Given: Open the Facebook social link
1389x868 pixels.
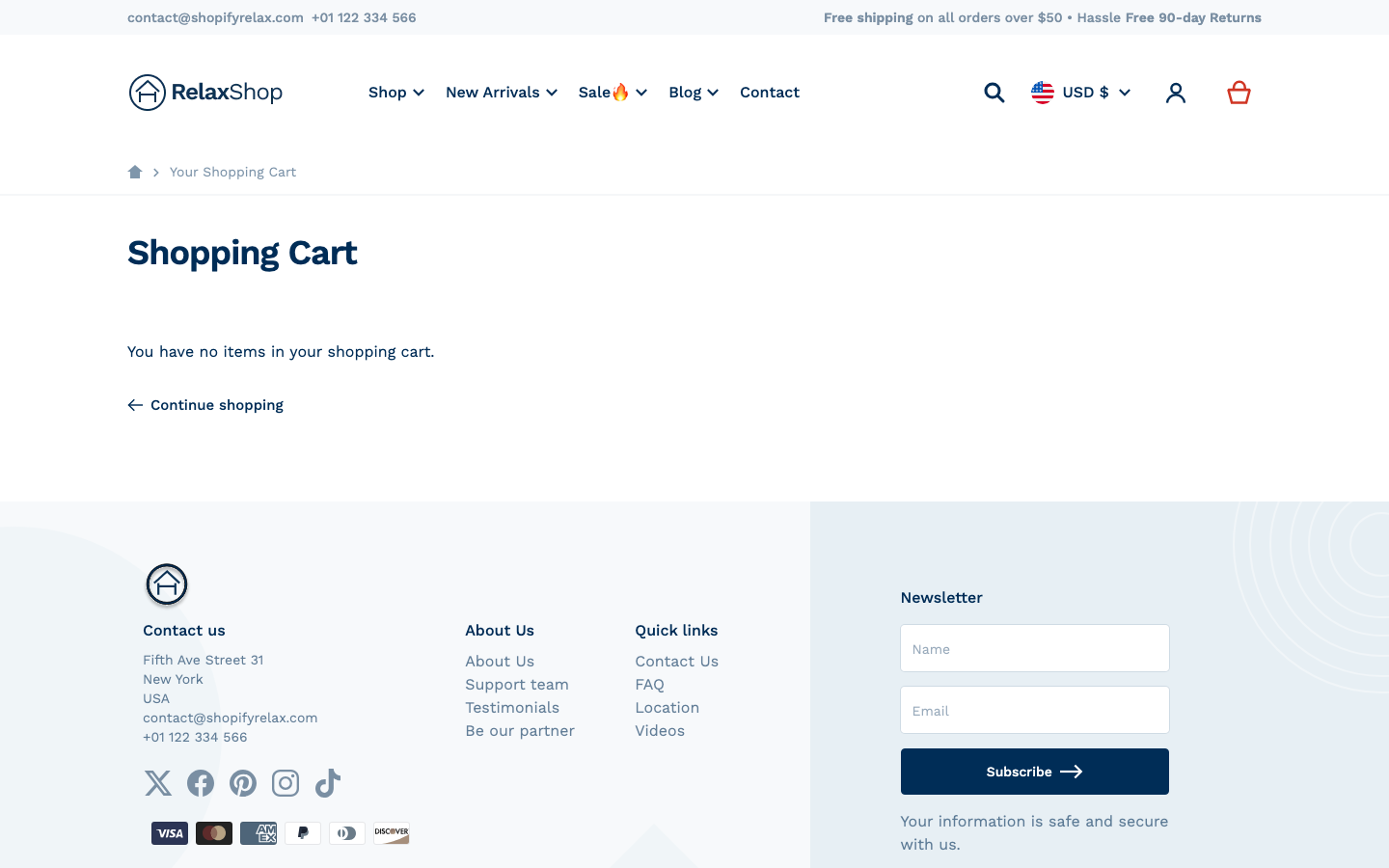Looking at the screenshot, I should [x=201, y=783].
